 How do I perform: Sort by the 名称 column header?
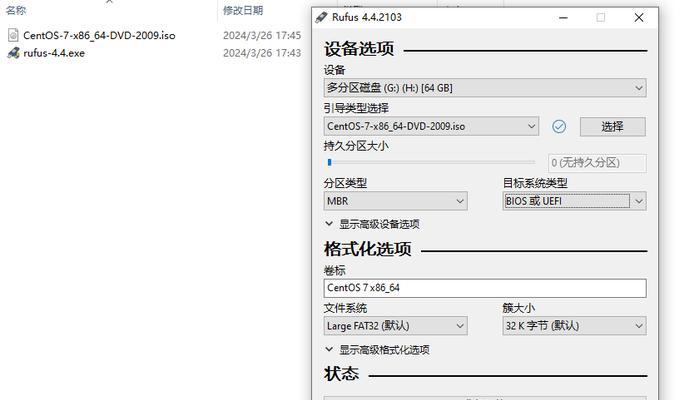[x=16, y=10]
